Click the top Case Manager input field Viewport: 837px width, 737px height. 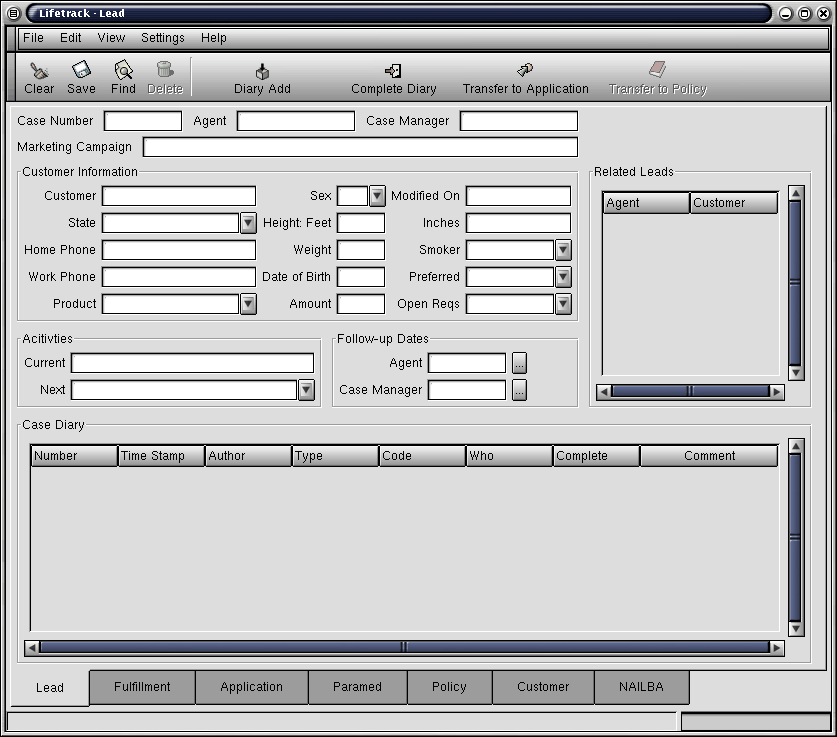pyautogui.click(x=519, y=121)
